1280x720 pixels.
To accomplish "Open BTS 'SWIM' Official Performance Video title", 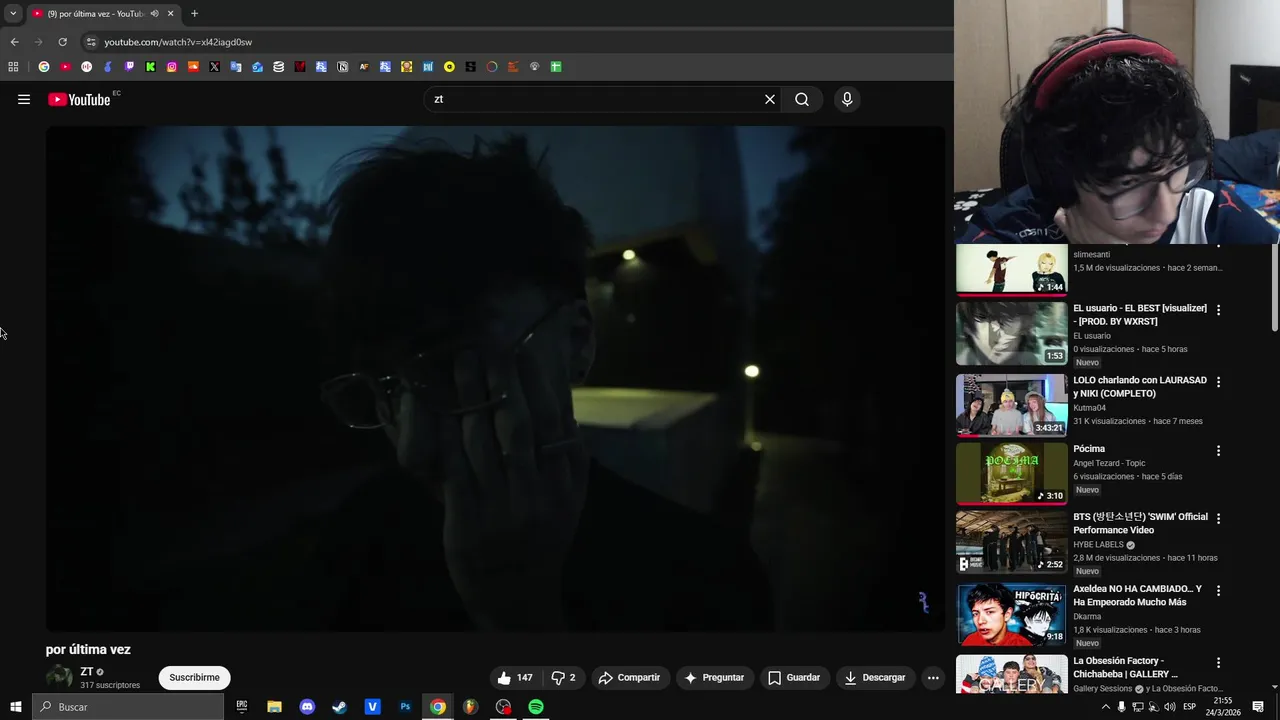I will point(1140,523).
